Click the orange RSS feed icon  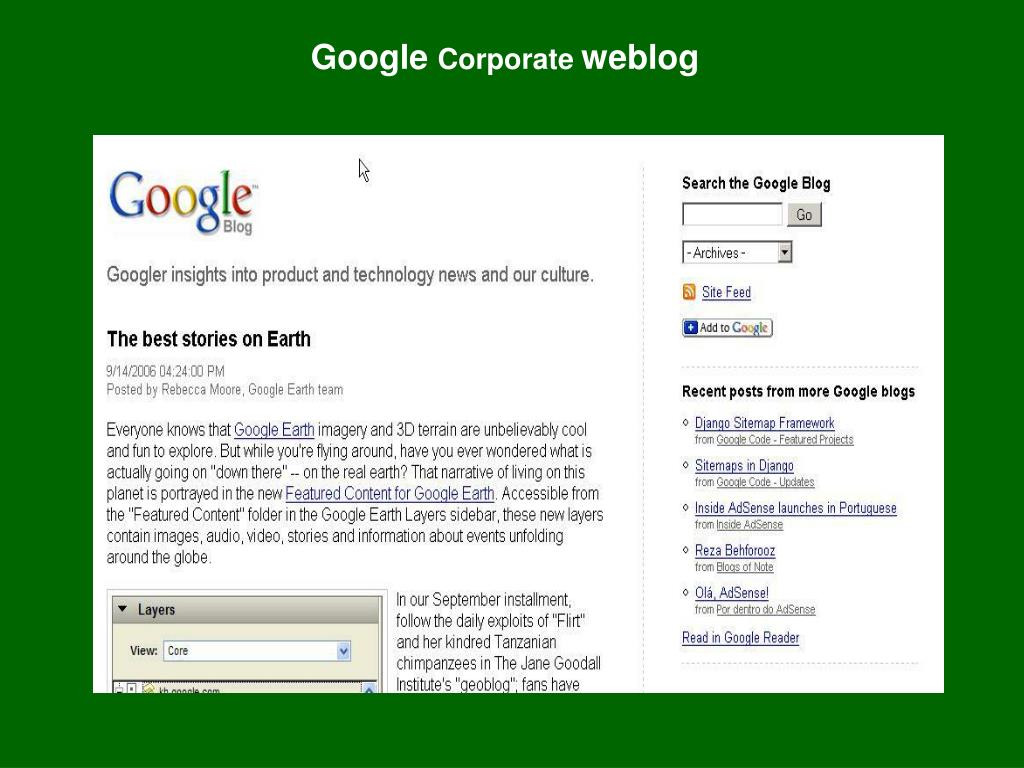(x=689, y=292)
